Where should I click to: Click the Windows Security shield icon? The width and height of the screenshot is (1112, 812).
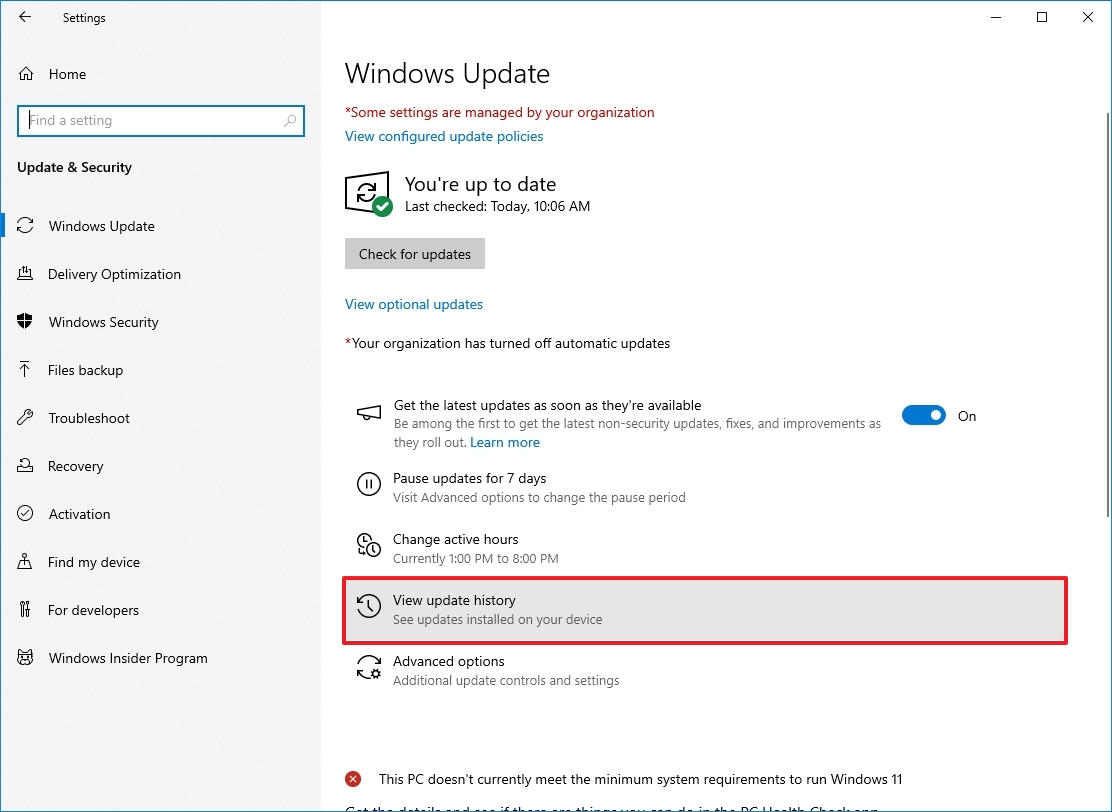coord(25,321)
